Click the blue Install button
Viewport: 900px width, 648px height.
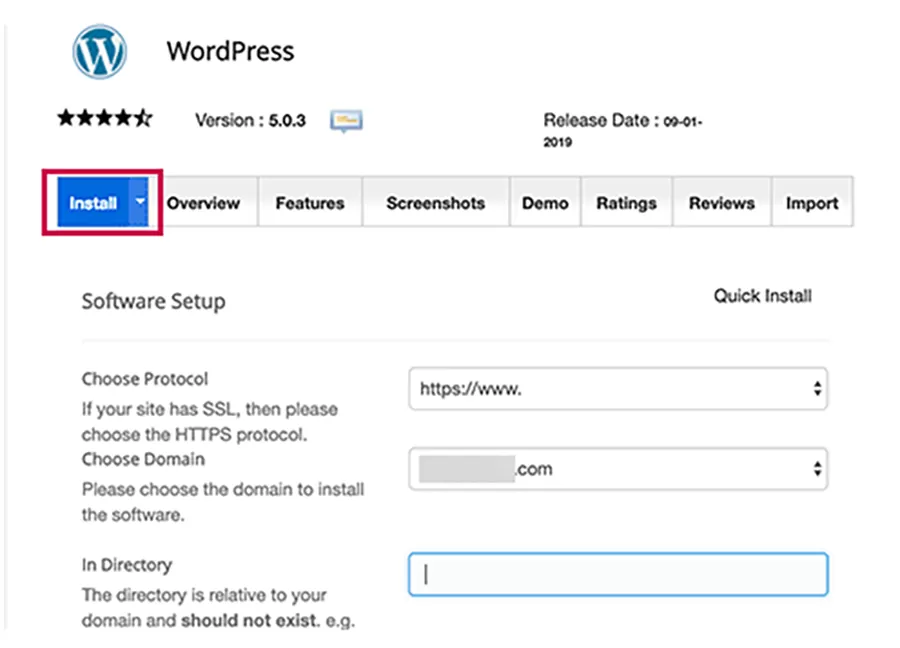[x=93, y=203]
